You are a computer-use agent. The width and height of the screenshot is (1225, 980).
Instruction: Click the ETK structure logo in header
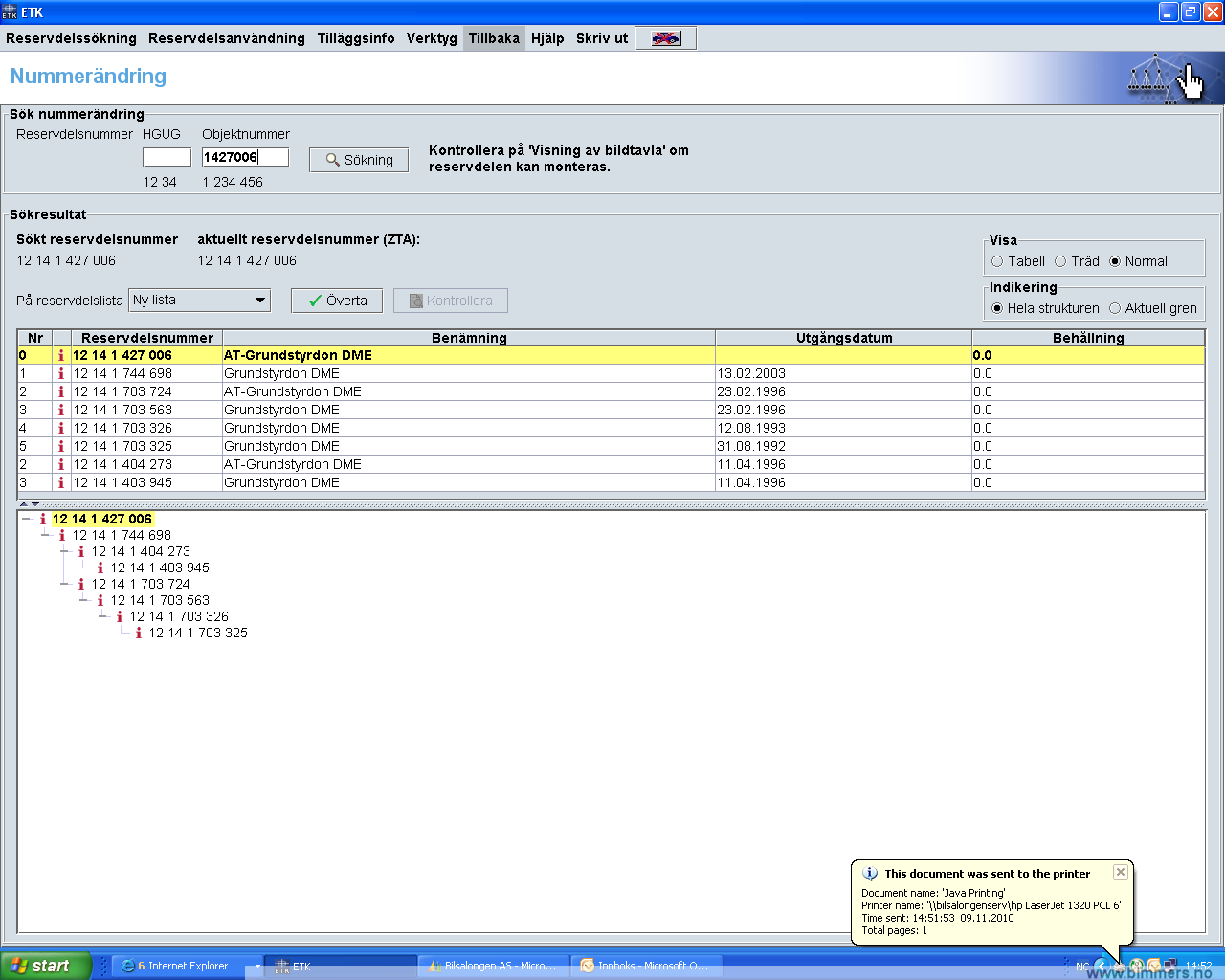coord(1166,78)
